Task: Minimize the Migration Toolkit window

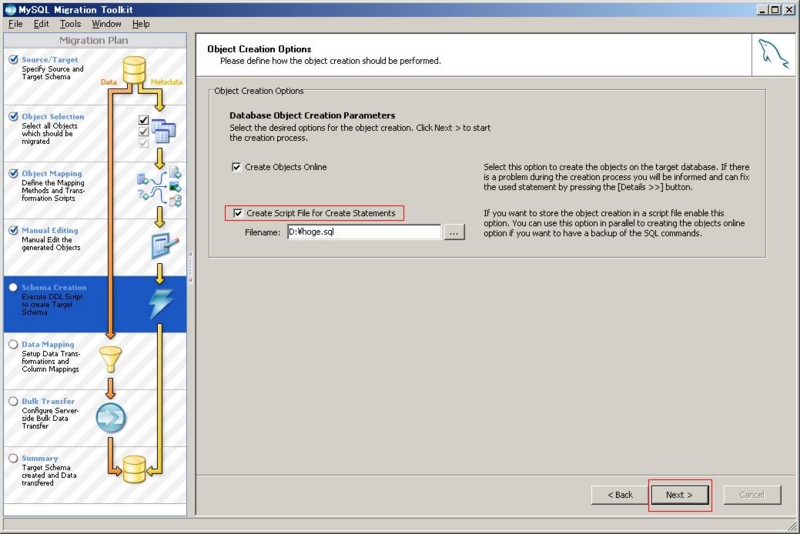Action: (763, 10)
